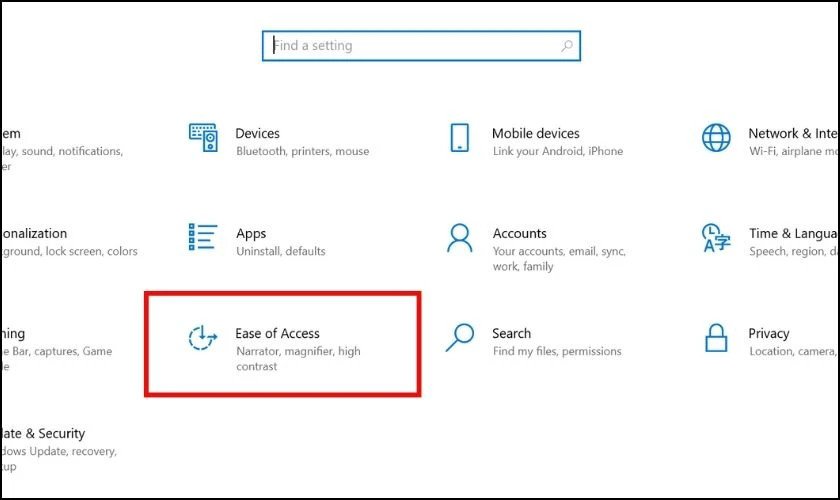Viewport: 840px width, 500px height.
Task: Click the magnifier icon inside the search box
Action: click(567, 46)
